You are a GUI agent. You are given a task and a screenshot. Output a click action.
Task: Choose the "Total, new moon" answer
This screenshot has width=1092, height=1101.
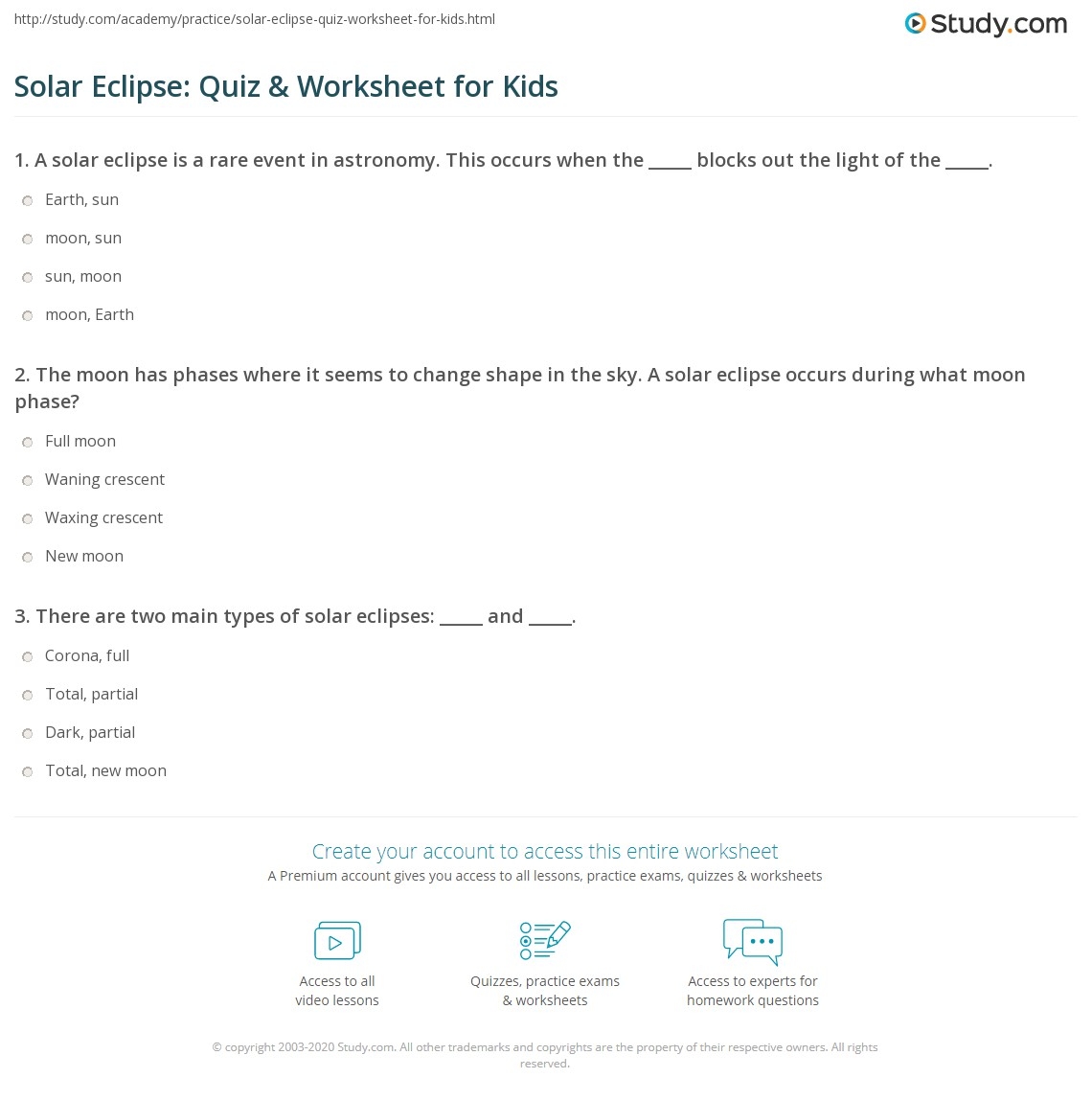click(x=28, y=772)
